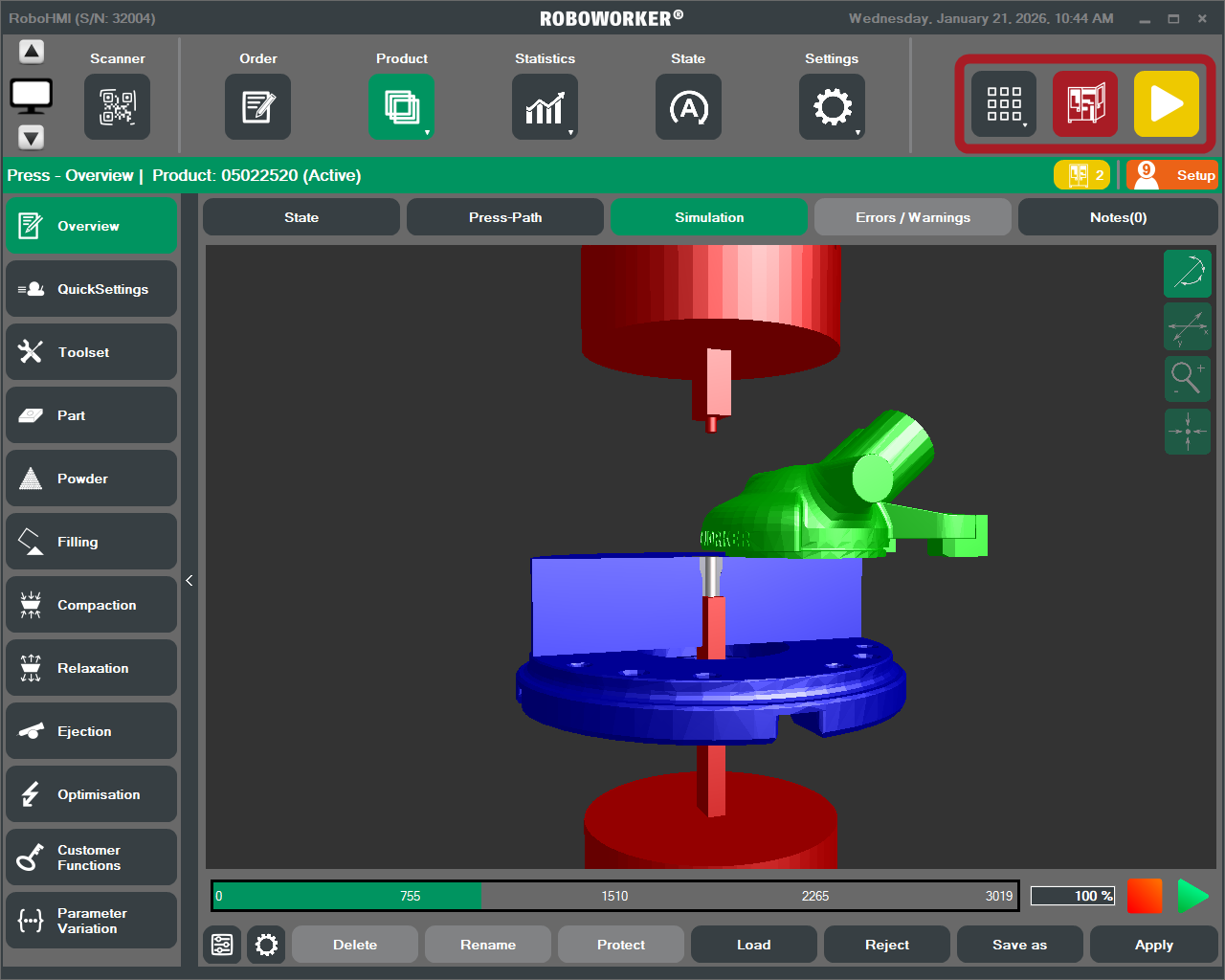Click the down arrow below monitor
1225x980 pixels.
point(32,138)
